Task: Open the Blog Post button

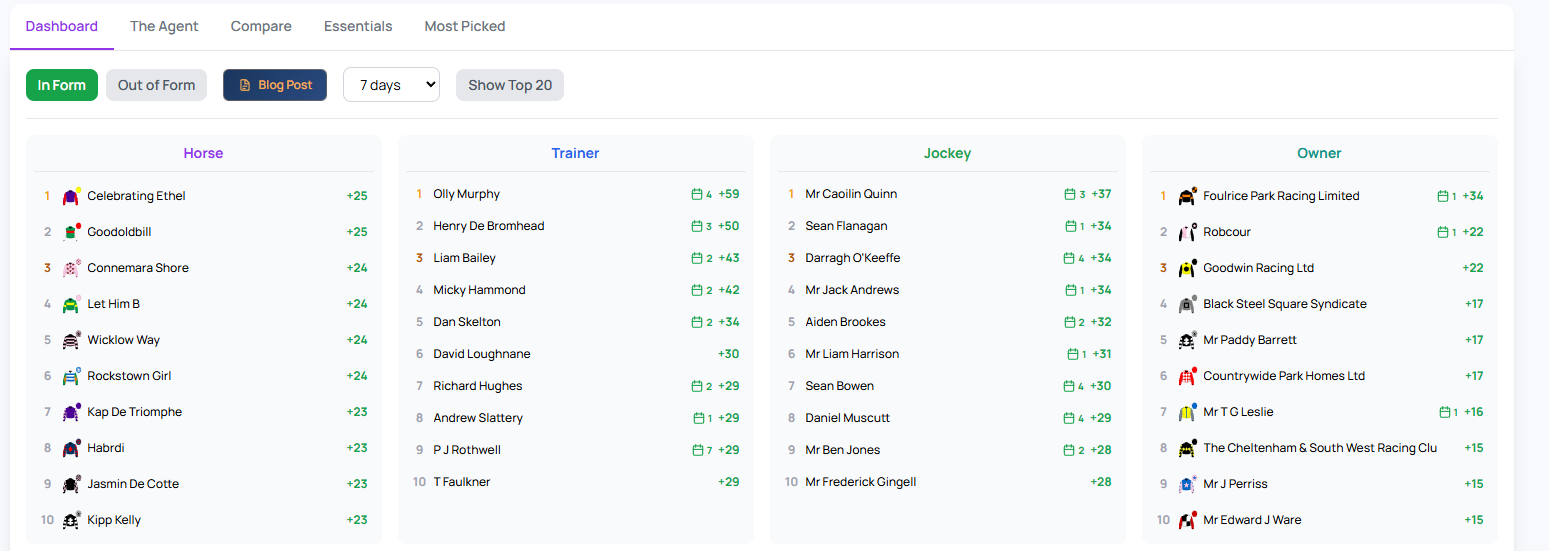Action: coord(275,85)
